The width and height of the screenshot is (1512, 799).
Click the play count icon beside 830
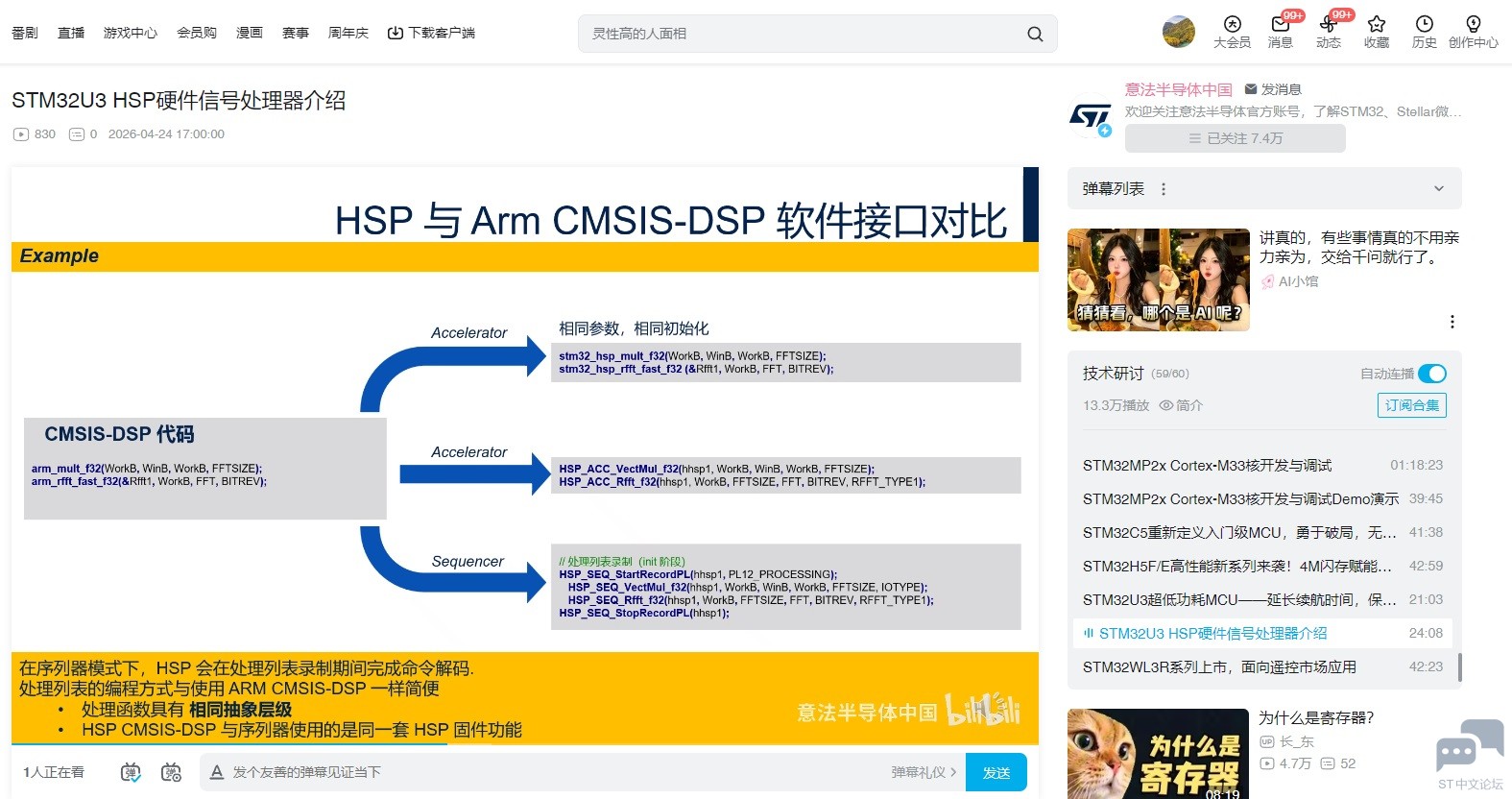21,134
